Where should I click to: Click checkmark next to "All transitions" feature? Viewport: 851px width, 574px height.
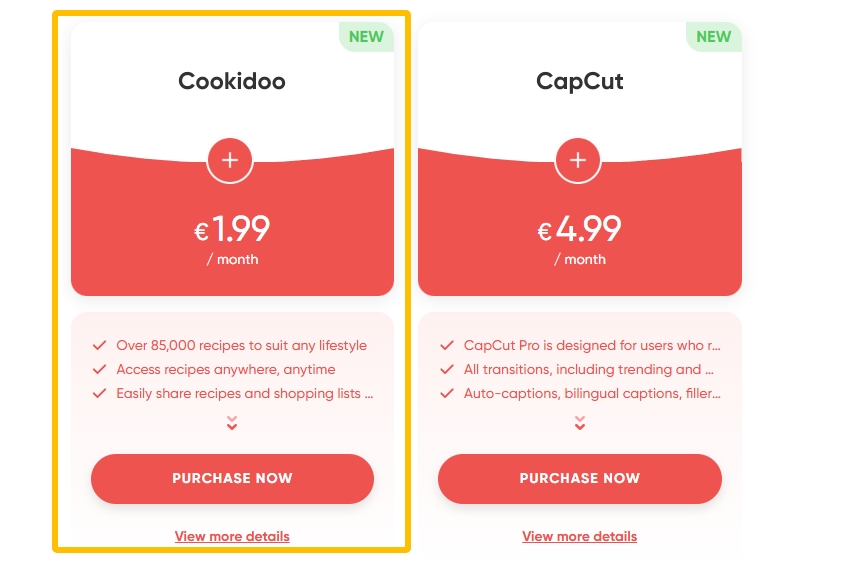coord(446,369)
